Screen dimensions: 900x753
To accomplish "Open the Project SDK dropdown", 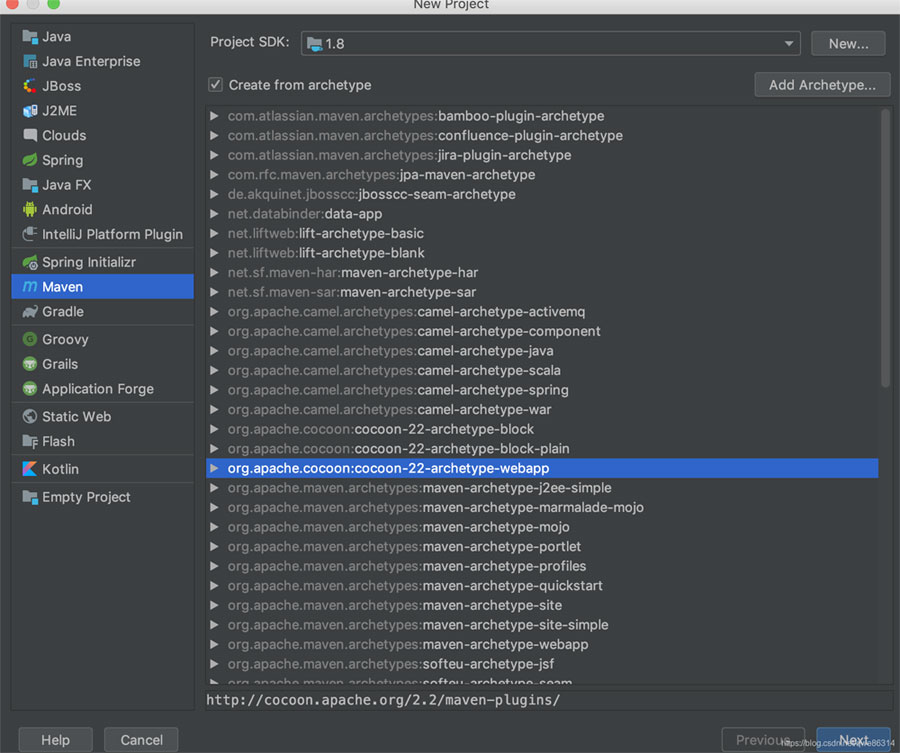I will [x=550, y=44].
